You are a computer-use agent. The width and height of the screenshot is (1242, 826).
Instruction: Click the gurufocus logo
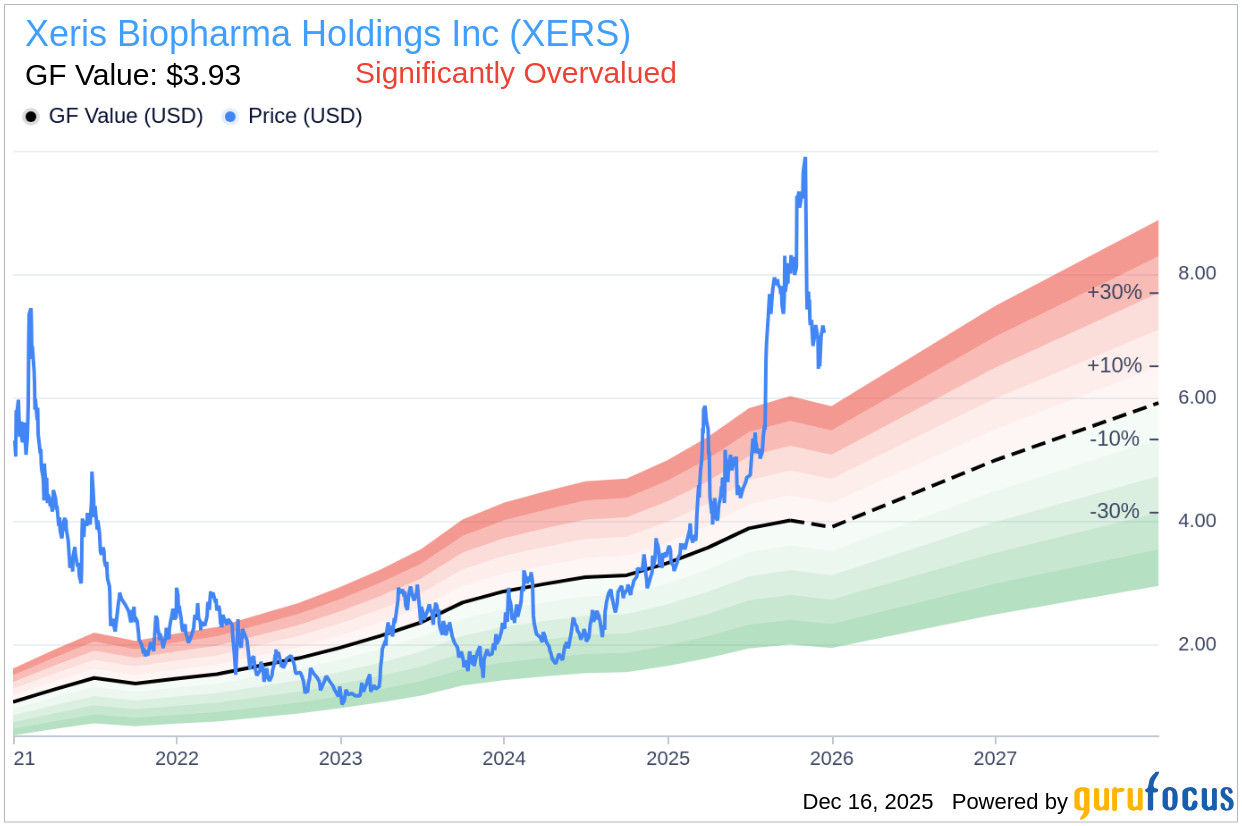[1153, 798]
